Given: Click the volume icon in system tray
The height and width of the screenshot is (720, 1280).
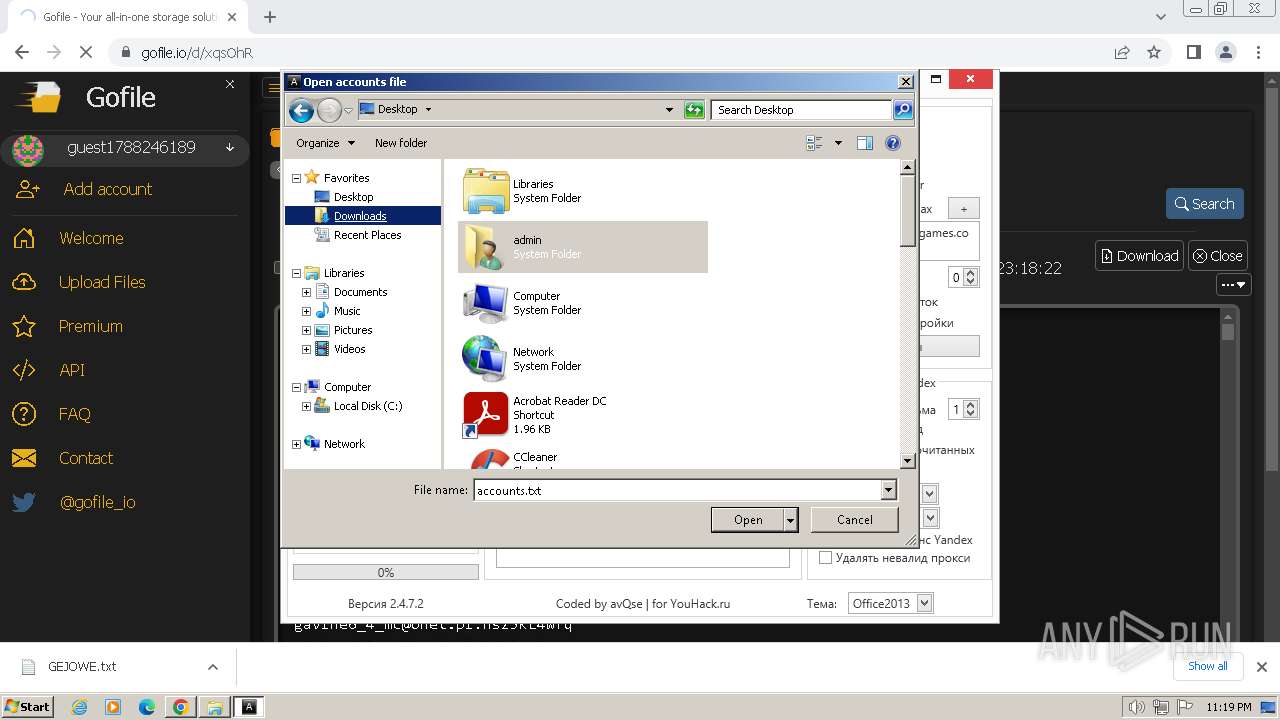Looking at the screenshot, I should [1137, 707].
